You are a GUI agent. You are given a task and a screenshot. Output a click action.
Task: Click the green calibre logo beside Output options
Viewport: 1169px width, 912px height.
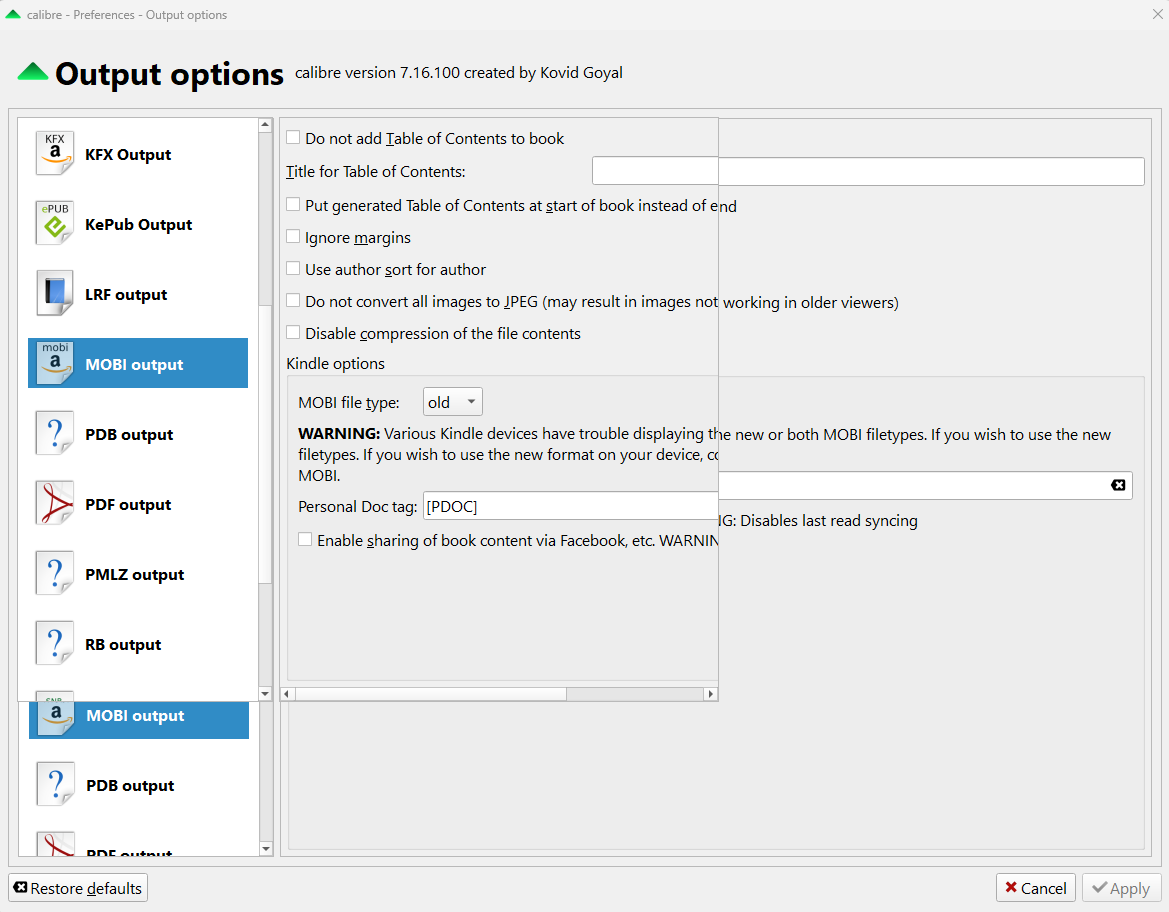click(x=33, y=72)
